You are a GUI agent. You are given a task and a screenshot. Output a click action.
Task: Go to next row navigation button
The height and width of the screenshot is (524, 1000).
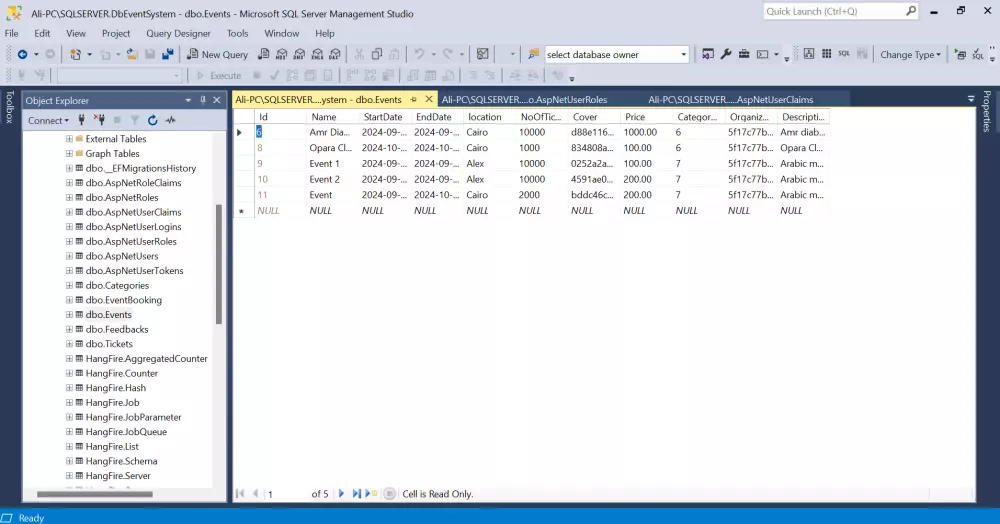tap(341, 493)
